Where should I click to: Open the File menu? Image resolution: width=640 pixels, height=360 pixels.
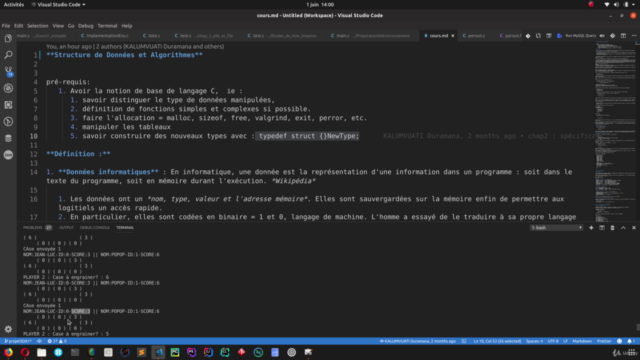(6, 26)
